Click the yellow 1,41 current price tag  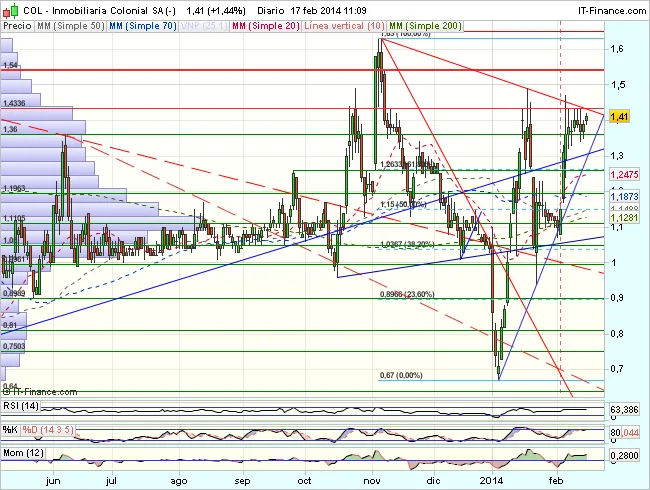[x=619, y=117]
